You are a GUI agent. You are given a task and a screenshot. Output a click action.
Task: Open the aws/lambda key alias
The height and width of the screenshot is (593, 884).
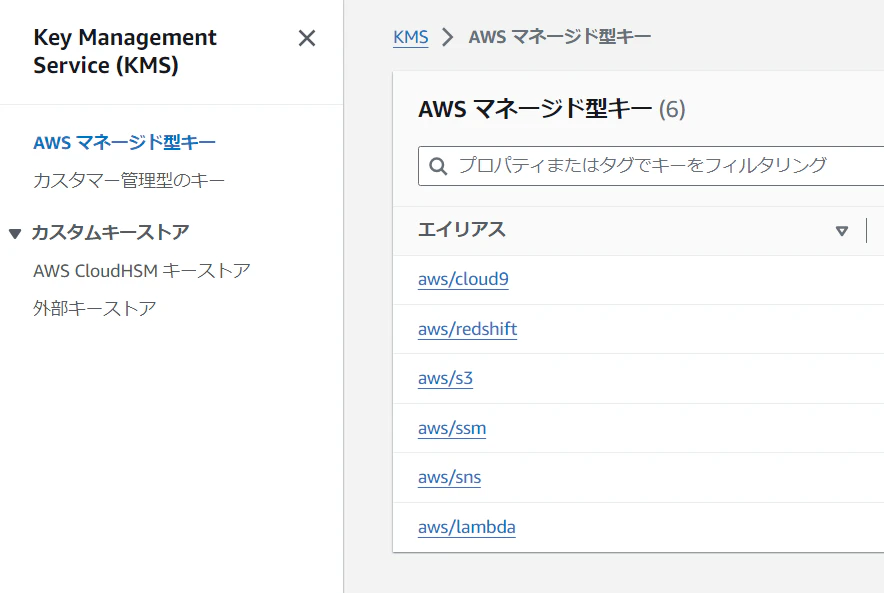(466, 527)
